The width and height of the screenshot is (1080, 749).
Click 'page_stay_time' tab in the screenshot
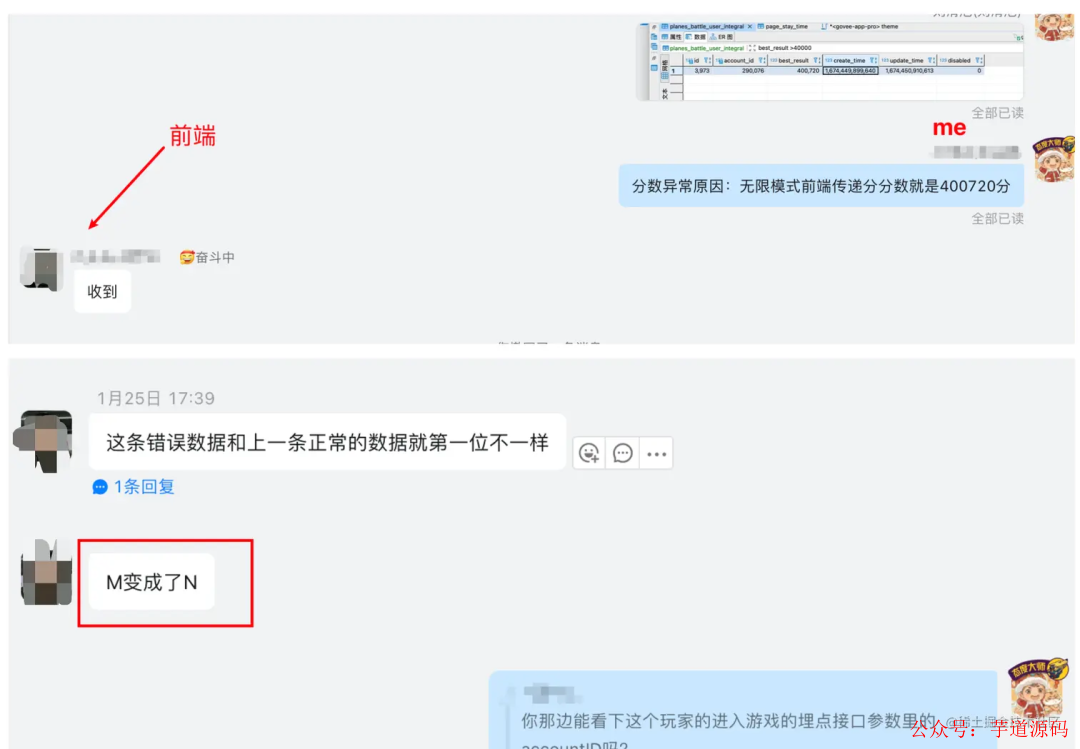coord(783,26)
